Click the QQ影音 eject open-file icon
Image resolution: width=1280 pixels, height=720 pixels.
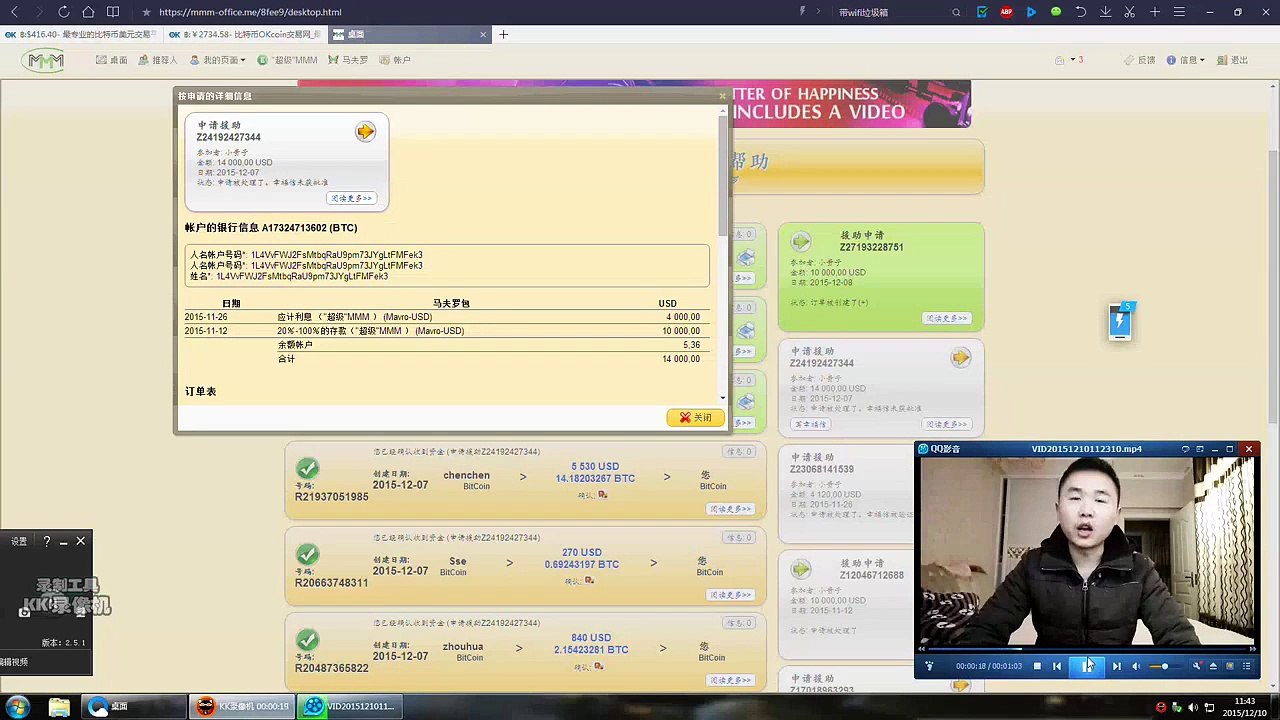pos(1213,666)
